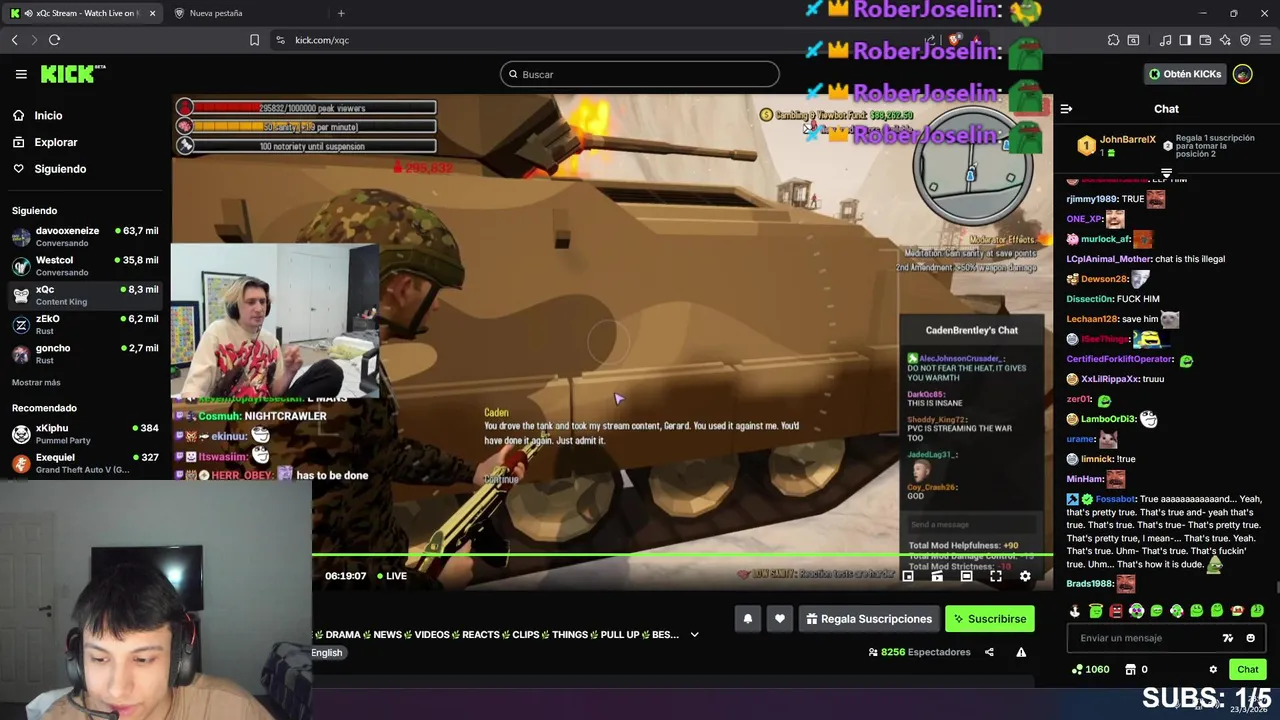Open the site settings icon beside the URL

tap(280, 40)
